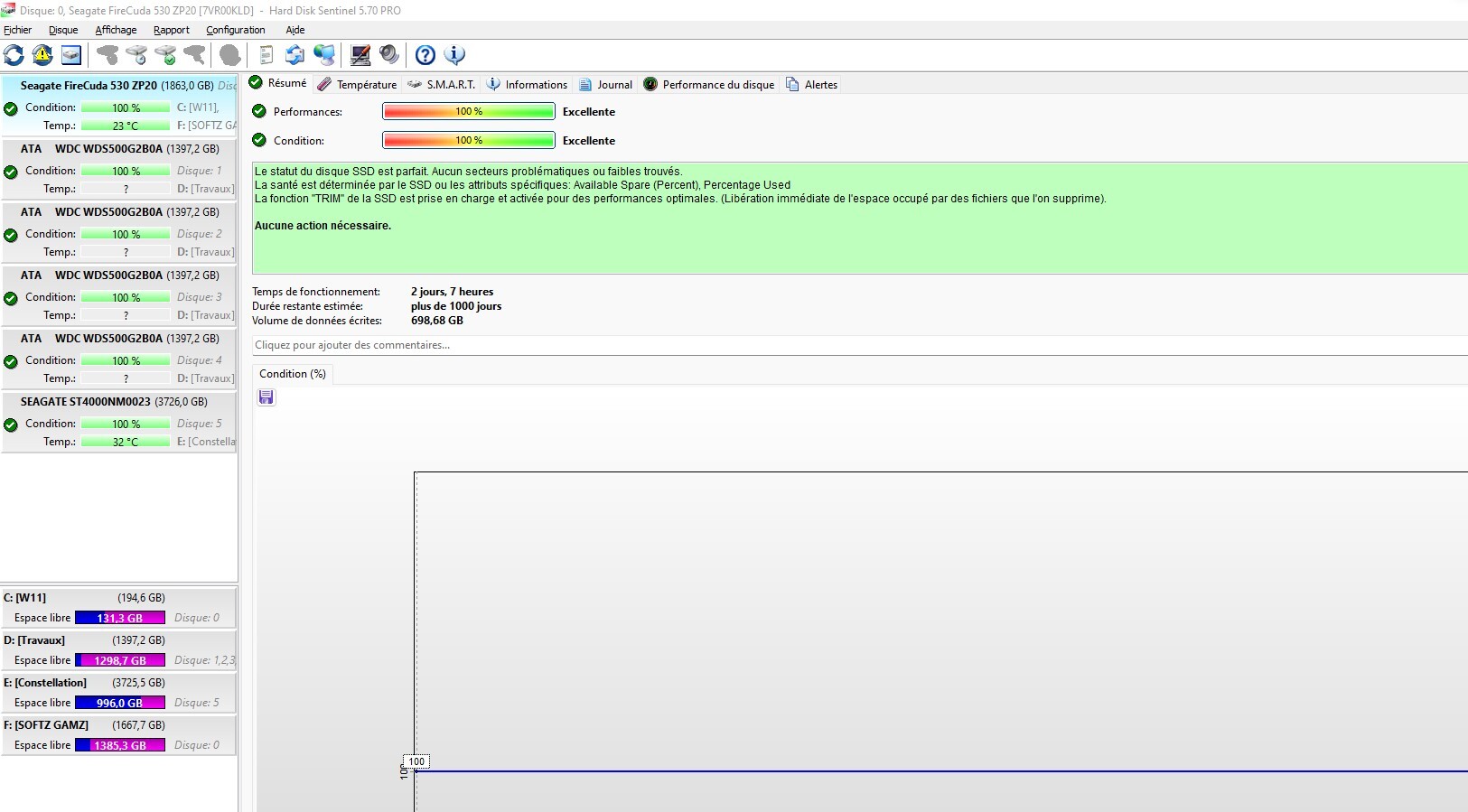Image resolution: width=1468 pixels, height=812 pixels.
Task: Open the monitor with screwdriver configuration icon
Action: point(360,55)
